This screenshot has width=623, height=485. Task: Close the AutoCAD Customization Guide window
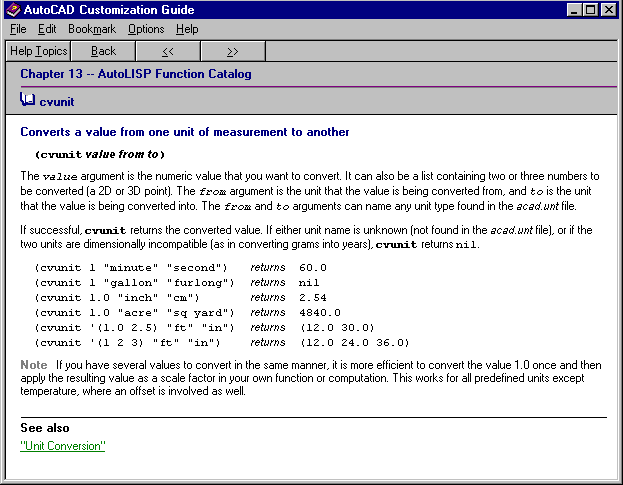point(609,10)
